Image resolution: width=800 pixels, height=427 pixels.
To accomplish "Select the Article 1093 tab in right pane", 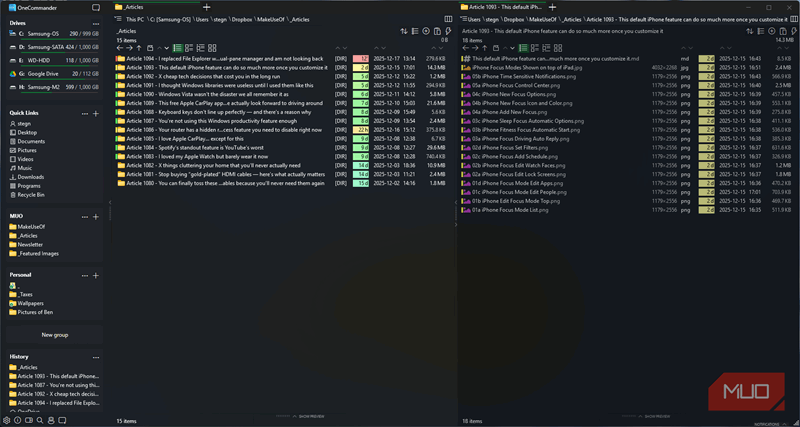I will point(502,7).
